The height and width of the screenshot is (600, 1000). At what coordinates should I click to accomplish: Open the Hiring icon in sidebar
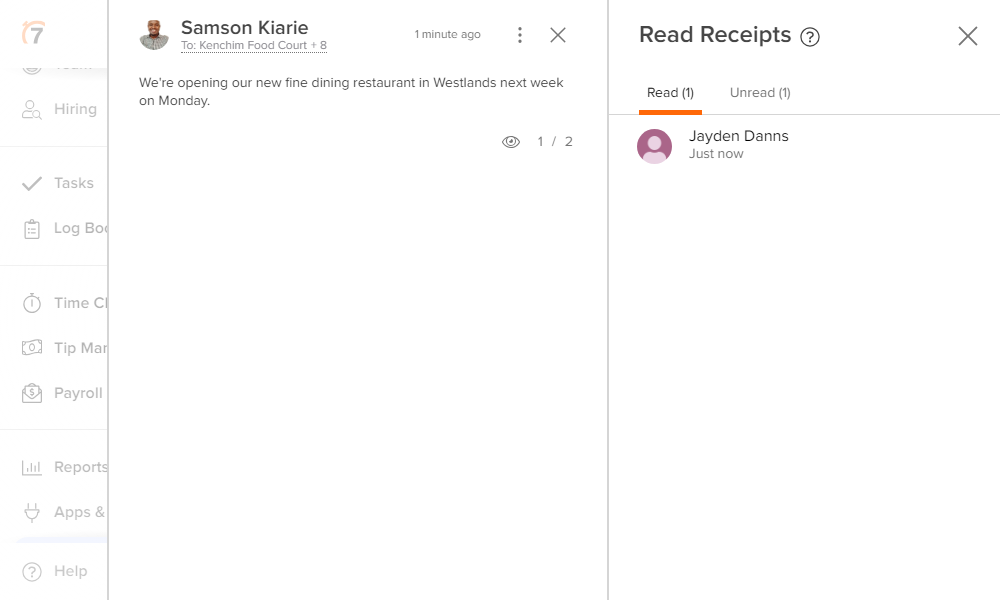(31, 110)
